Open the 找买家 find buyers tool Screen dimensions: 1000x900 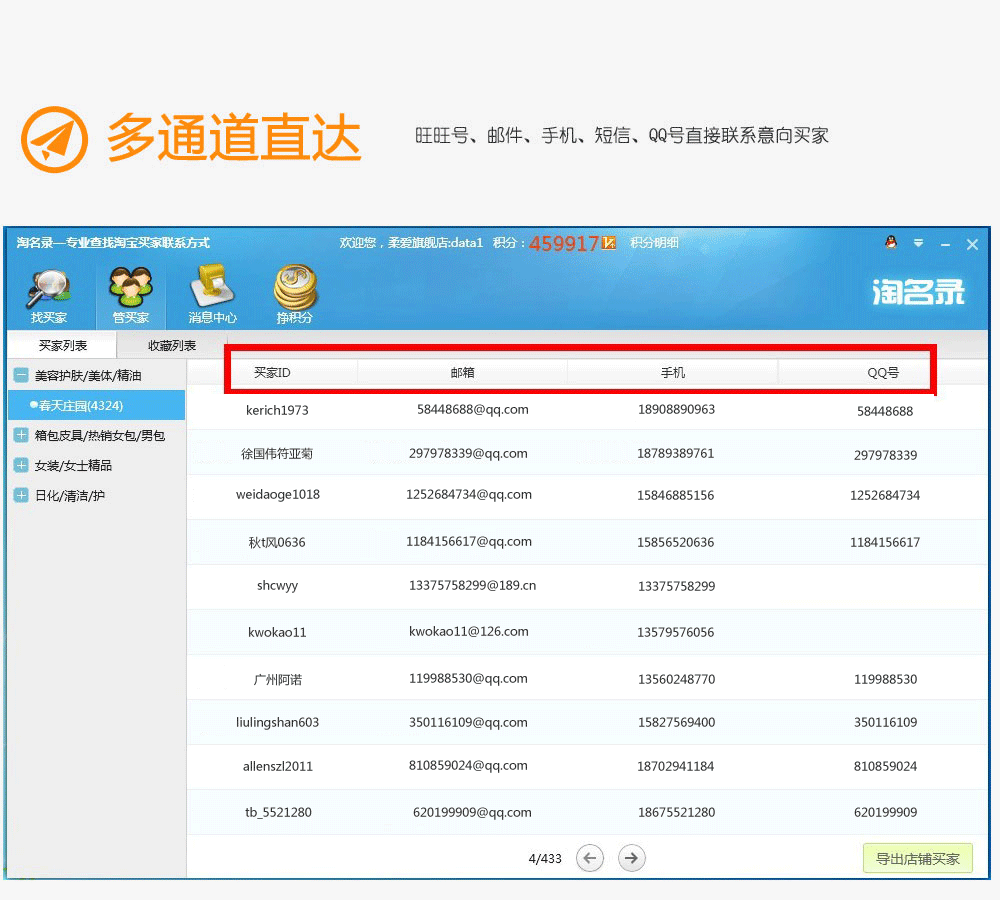tap(48, 295)
